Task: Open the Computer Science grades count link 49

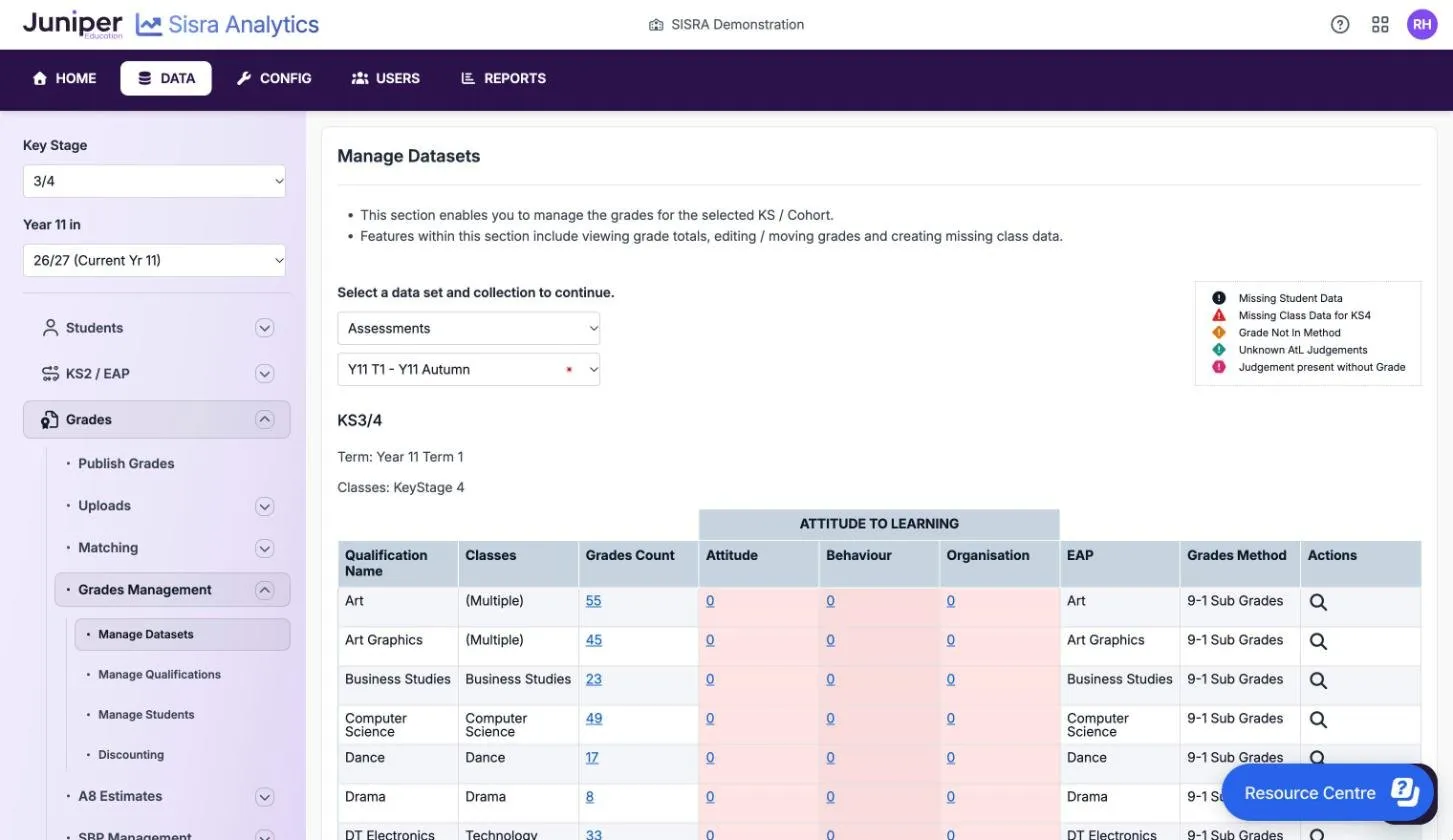Action: [594, 718]
